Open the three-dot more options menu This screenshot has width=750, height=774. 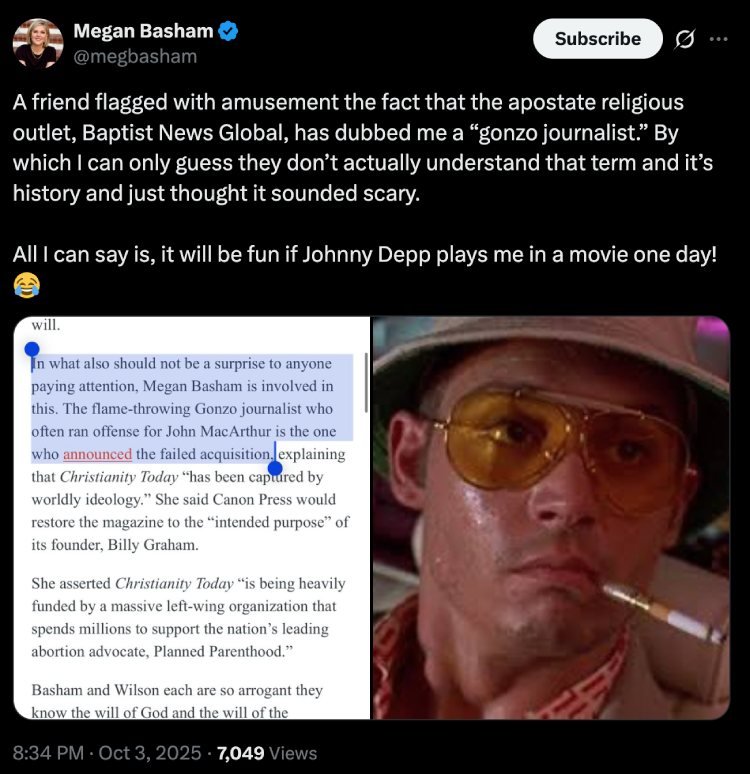click(x=718, y=39)
